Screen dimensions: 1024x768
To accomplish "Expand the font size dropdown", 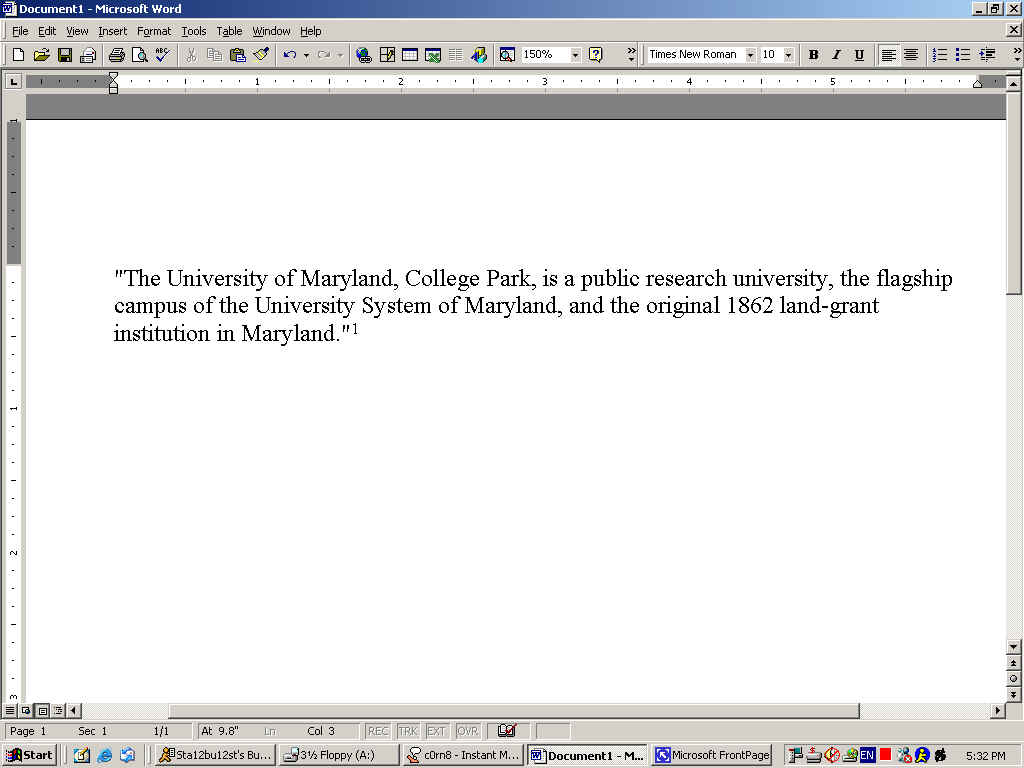I will coord(789,55).
